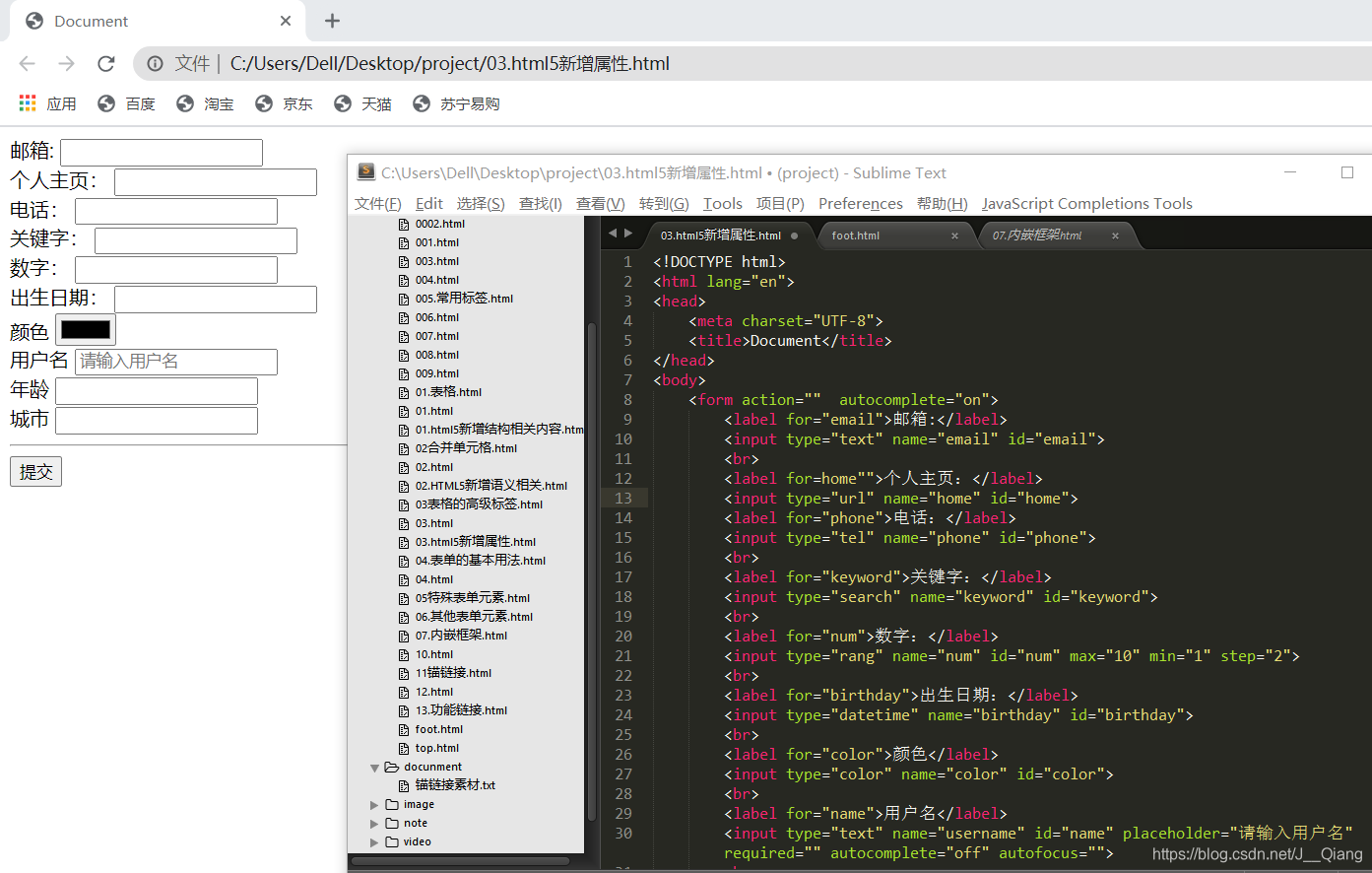Viewport: 1372px width, 873px height.
Task: Open the Apps grid bookmark icon
Action: click(x=28, y=103)
